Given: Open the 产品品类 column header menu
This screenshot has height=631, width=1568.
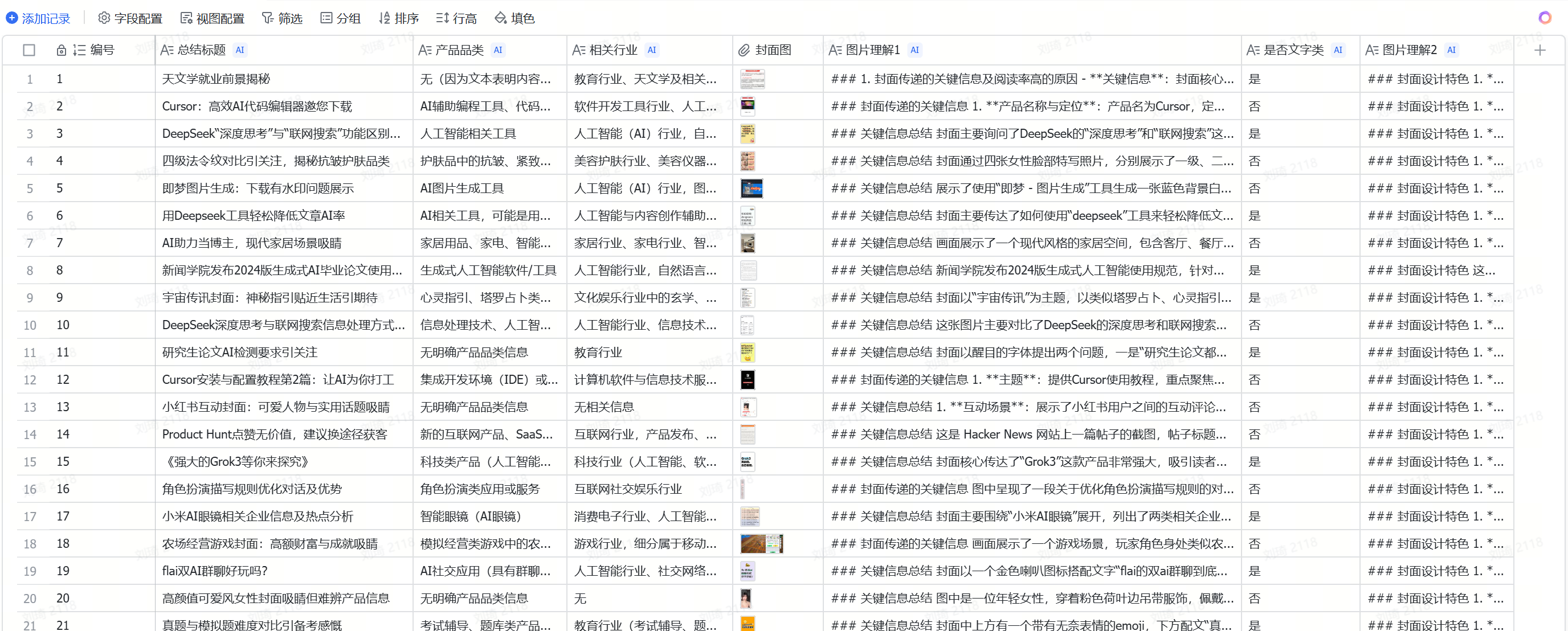Looking at the screenshot, I should 459,51.
